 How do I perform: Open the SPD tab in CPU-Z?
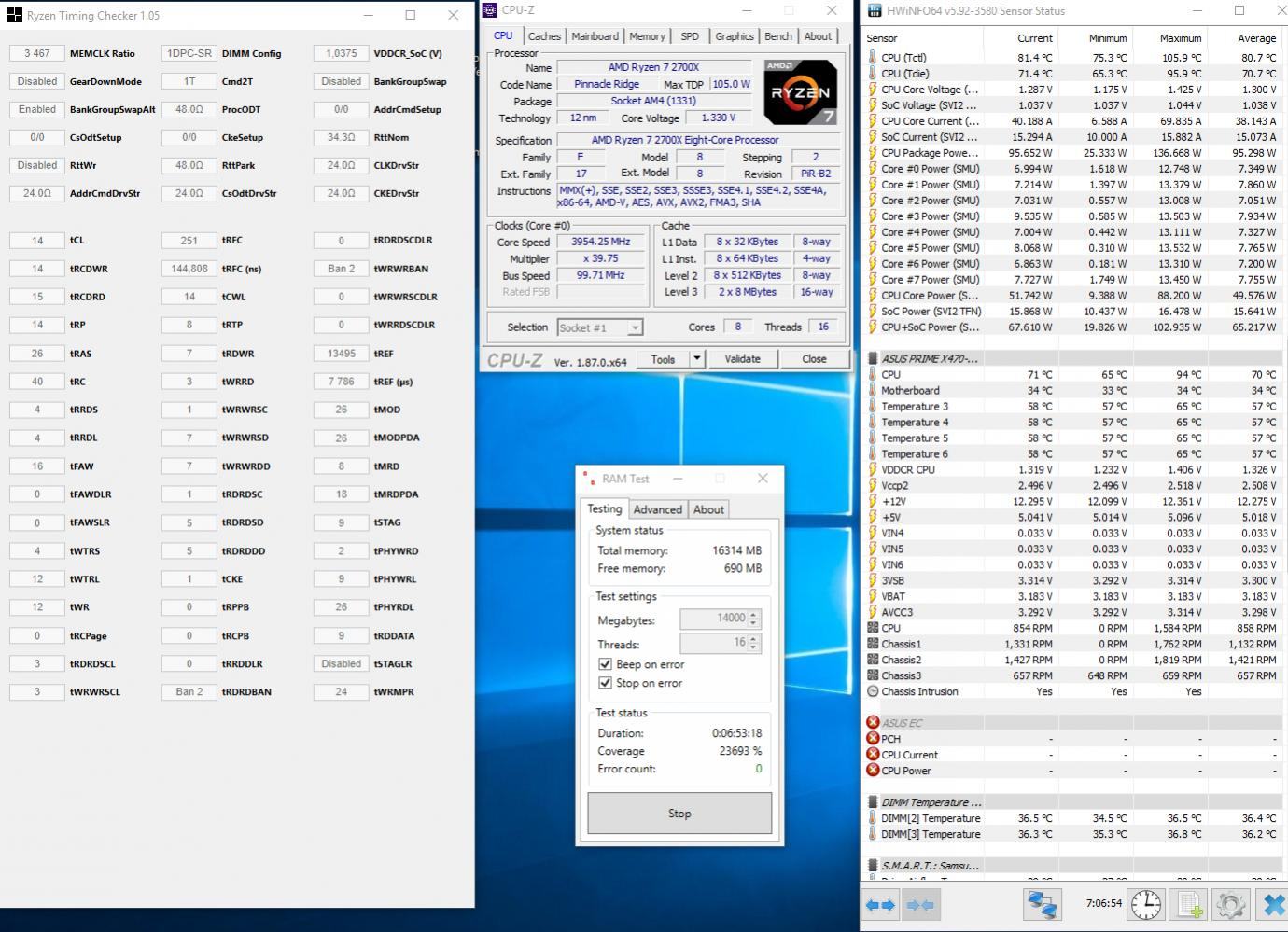[x=690, y=36]
